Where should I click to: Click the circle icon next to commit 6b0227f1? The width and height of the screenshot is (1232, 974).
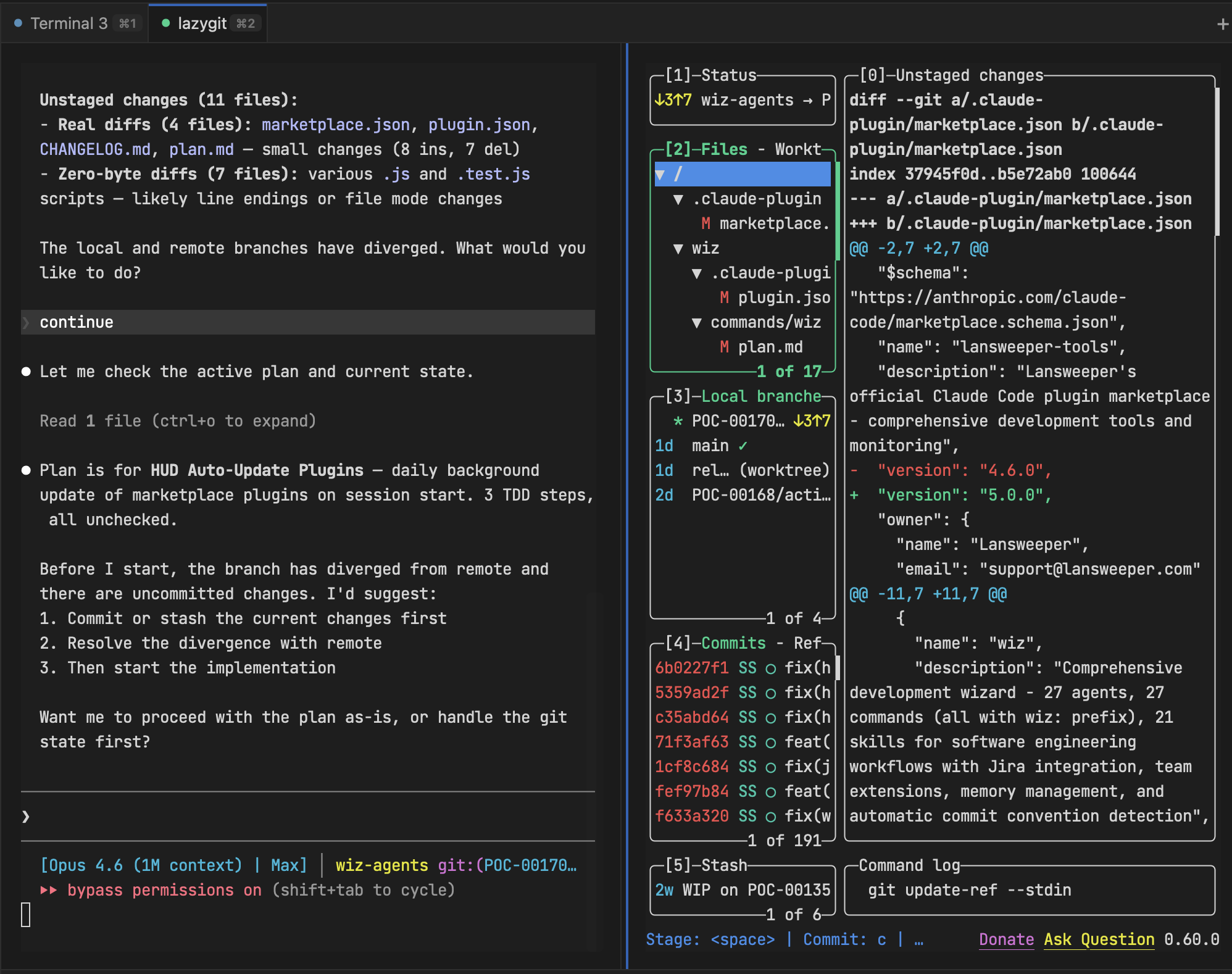[770, 668]
